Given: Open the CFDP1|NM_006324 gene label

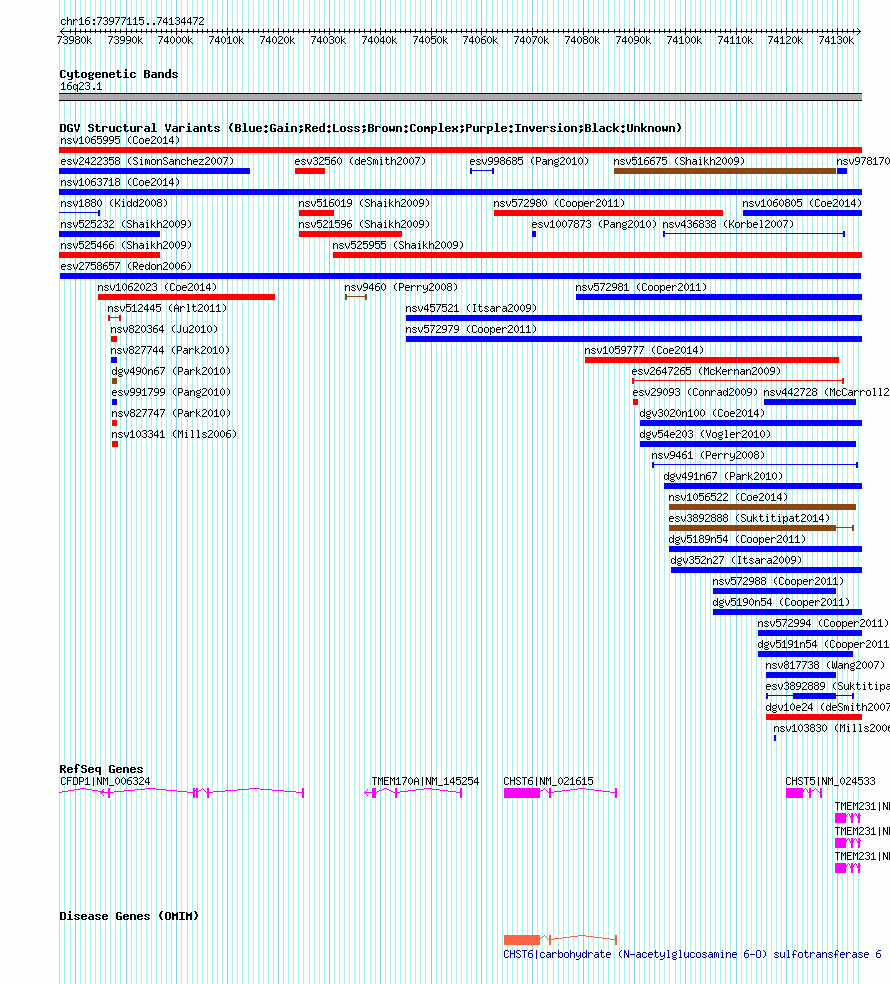Looking at the screenshot, I should tap(105, 781).
